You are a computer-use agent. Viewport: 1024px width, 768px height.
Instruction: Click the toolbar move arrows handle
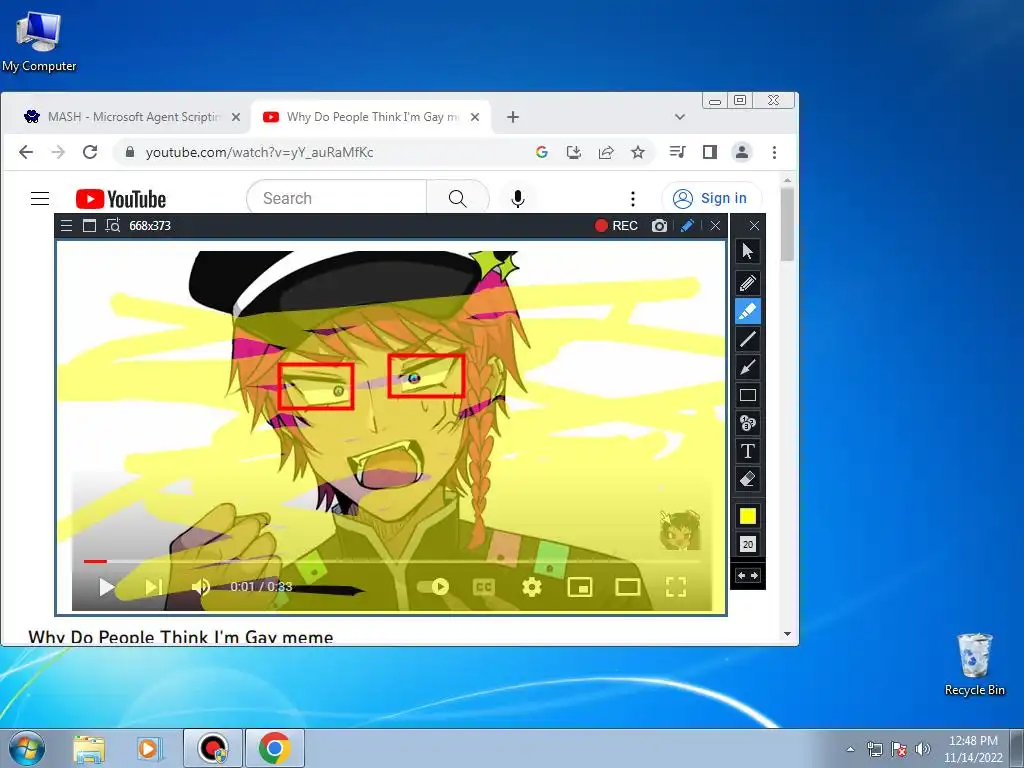[748, 575]
